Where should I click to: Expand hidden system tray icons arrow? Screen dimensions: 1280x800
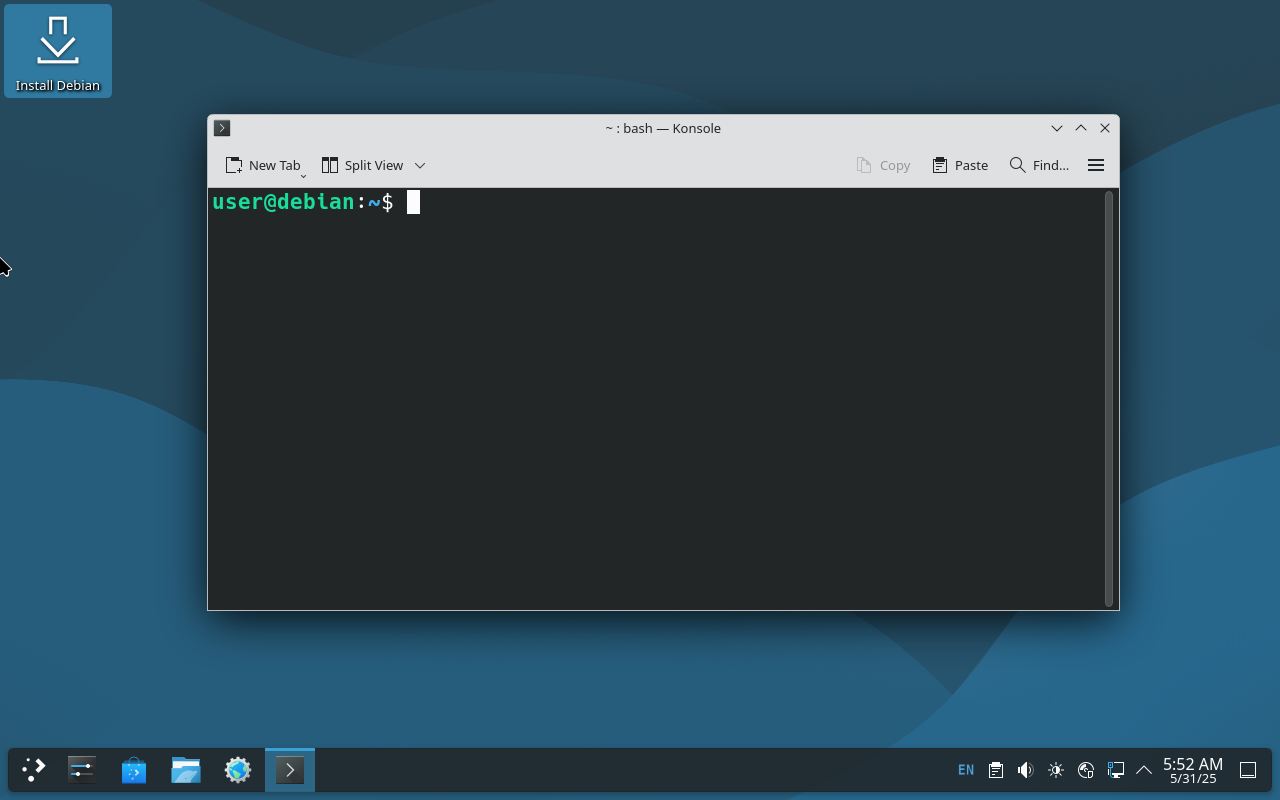(1144, 769)
